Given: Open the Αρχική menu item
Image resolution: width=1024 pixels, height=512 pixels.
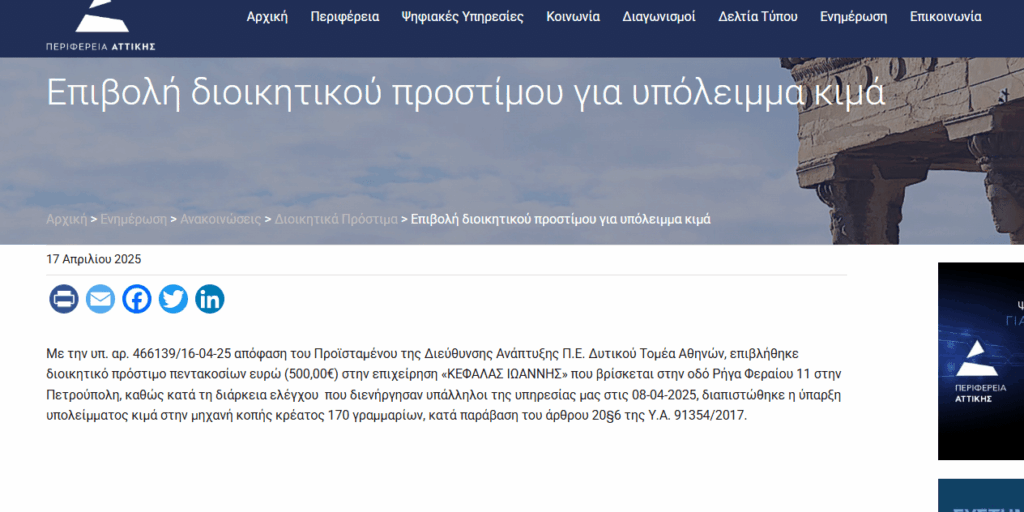Looking at the screenshot, I should (267, 17).
